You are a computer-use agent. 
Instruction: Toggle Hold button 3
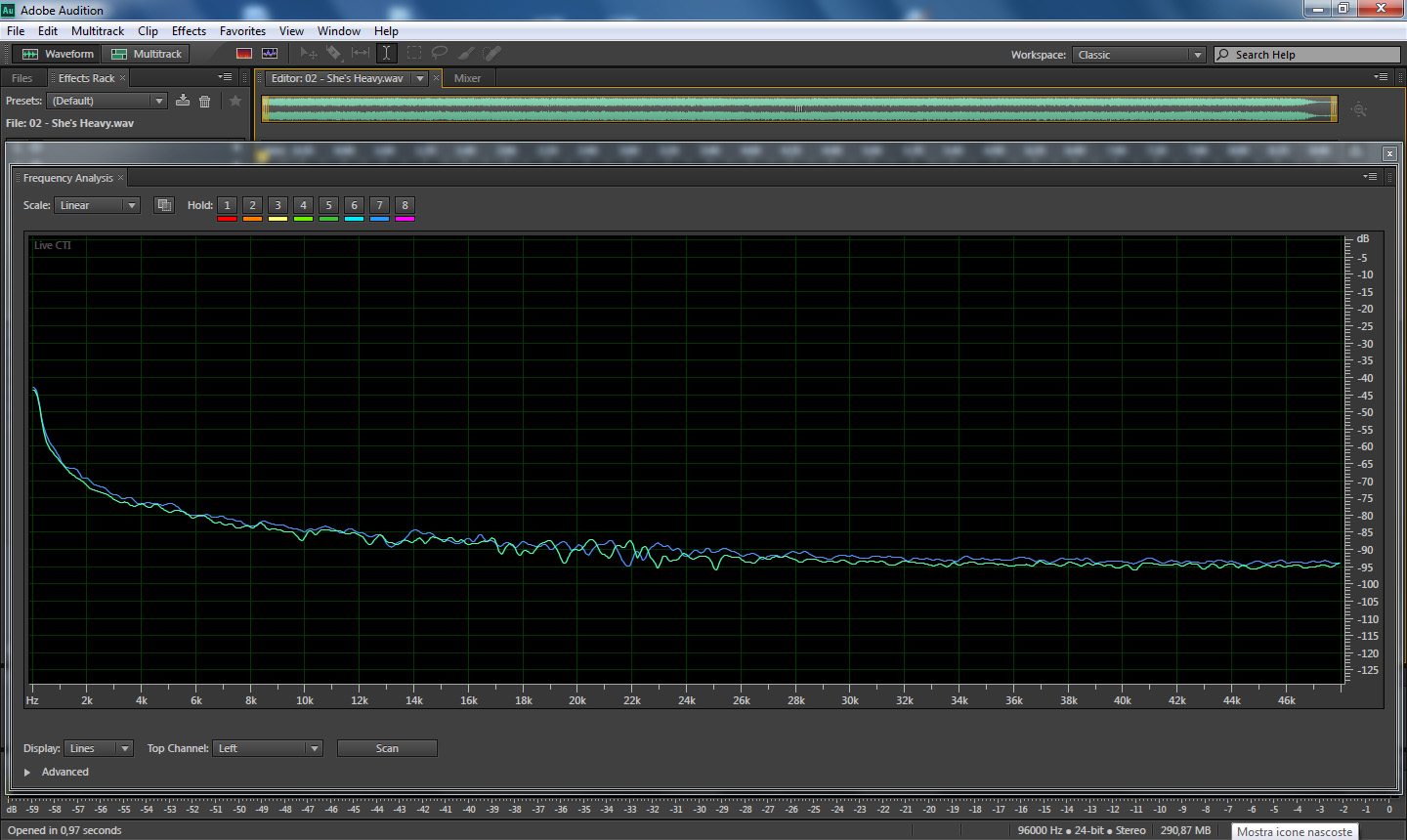tap(278, 205)
